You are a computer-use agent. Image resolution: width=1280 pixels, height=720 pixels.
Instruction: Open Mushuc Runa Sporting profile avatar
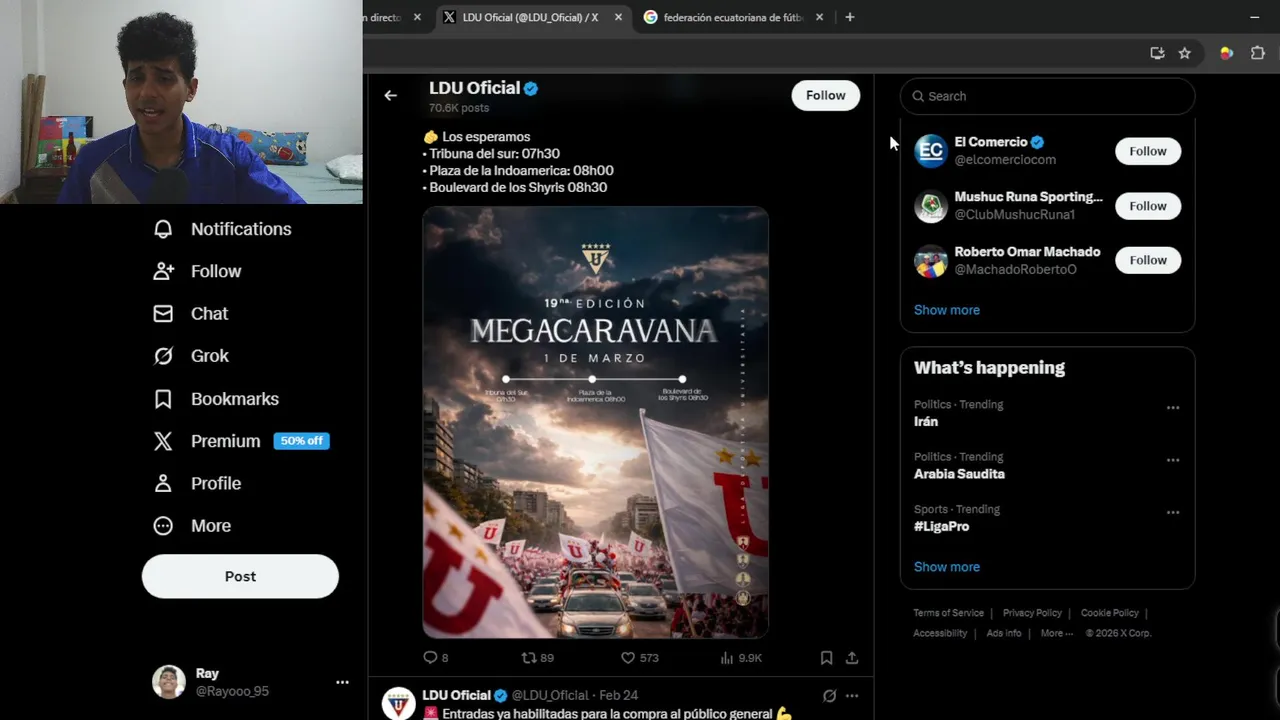click(x=931, y=206)
